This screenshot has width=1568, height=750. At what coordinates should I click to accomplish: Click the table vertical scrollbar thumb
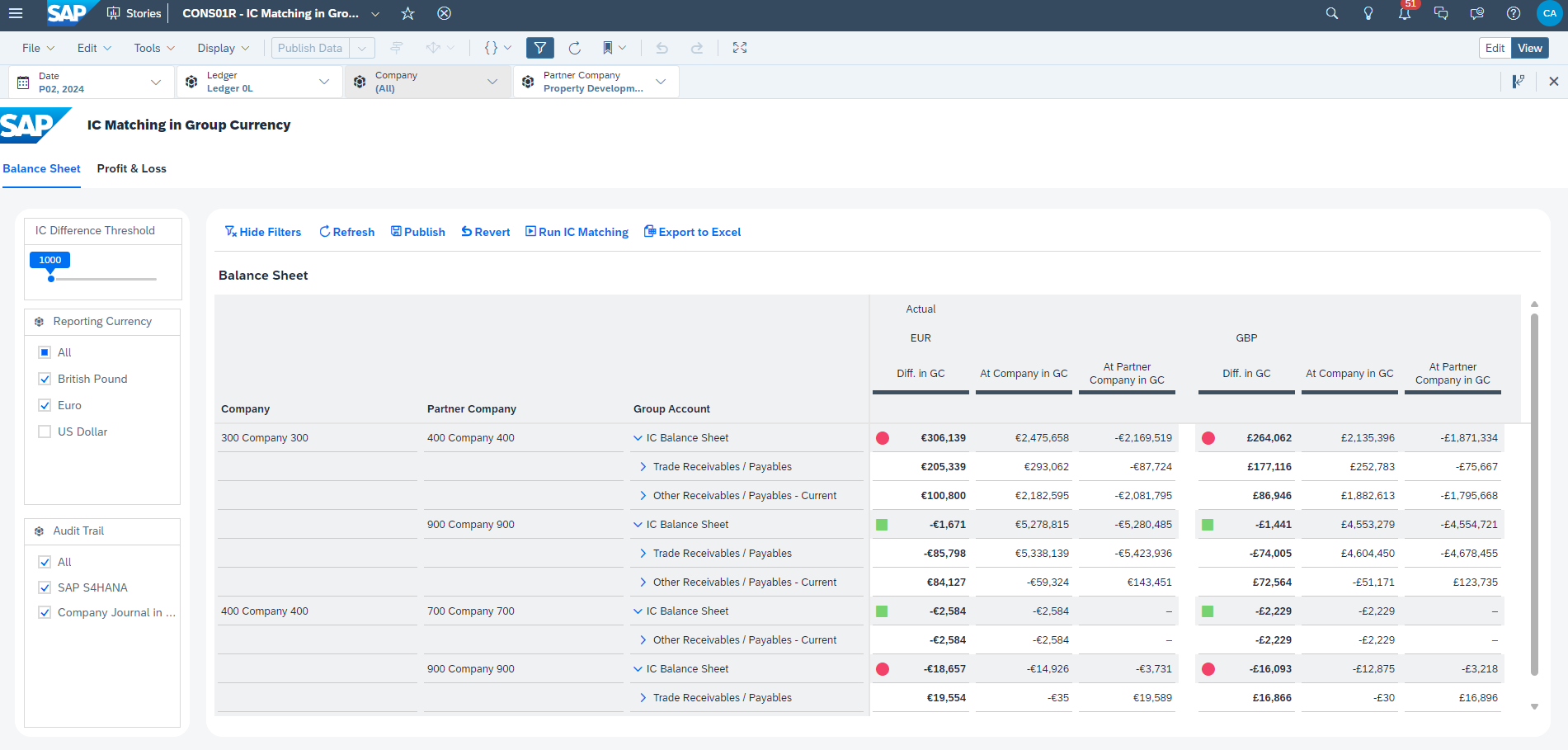(1534, 494)
